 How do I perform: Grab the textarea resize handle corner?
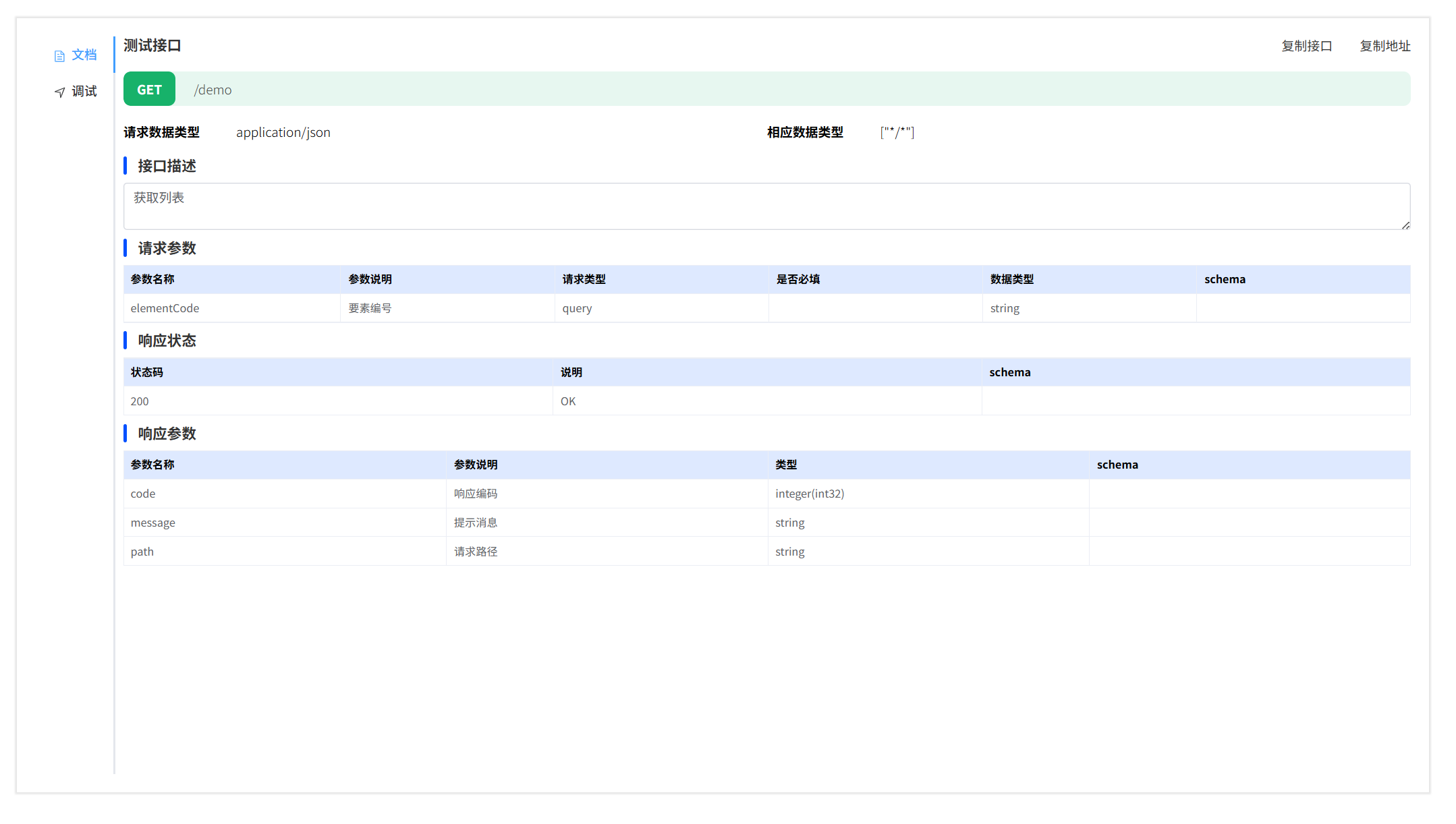point(1405,225)
